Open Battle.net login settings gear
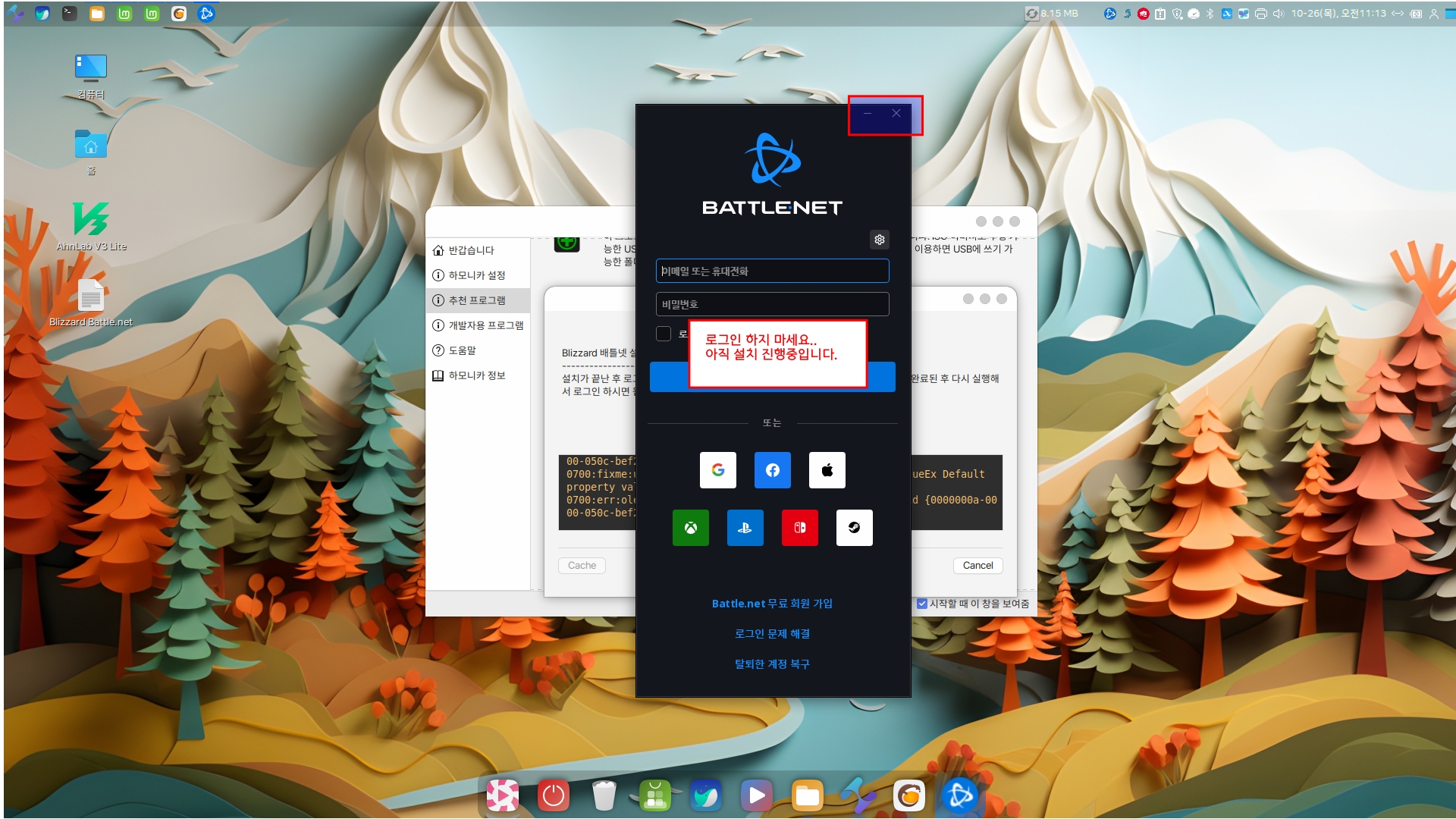 [879, 240]
